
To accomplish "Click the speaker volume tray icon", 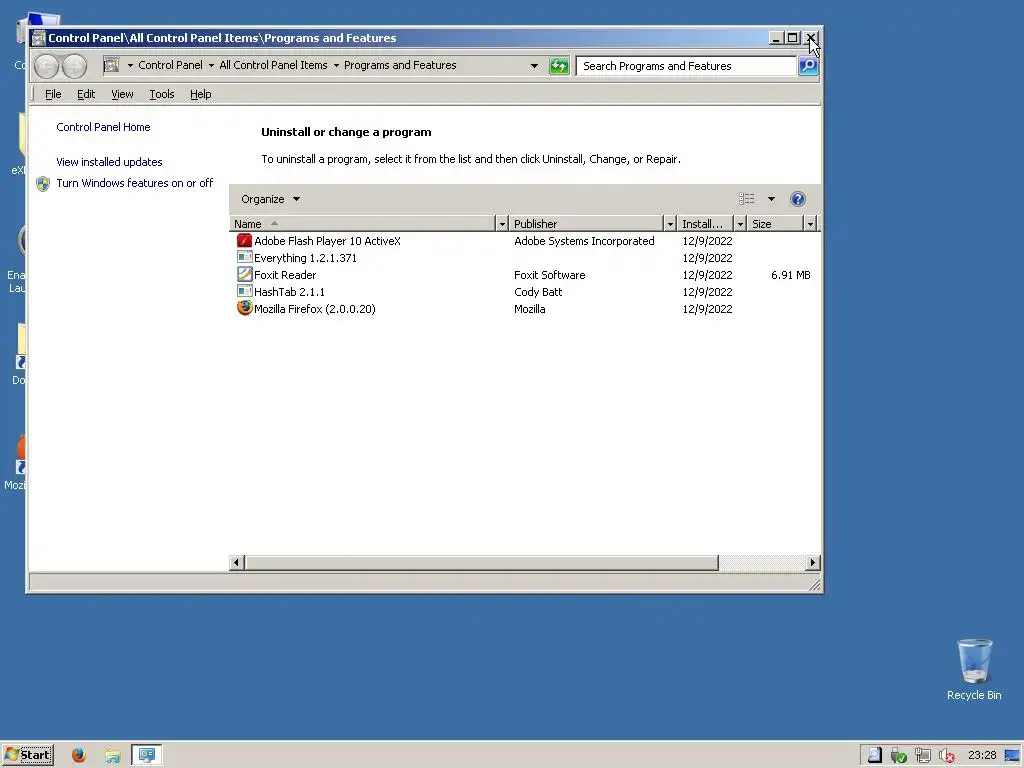I will pyautogui.click(x=946, y=756).
